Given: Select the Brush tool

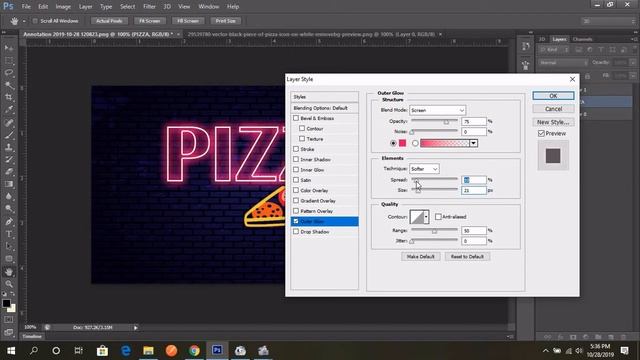Looking at the screenshot, I should pos(9,135).
